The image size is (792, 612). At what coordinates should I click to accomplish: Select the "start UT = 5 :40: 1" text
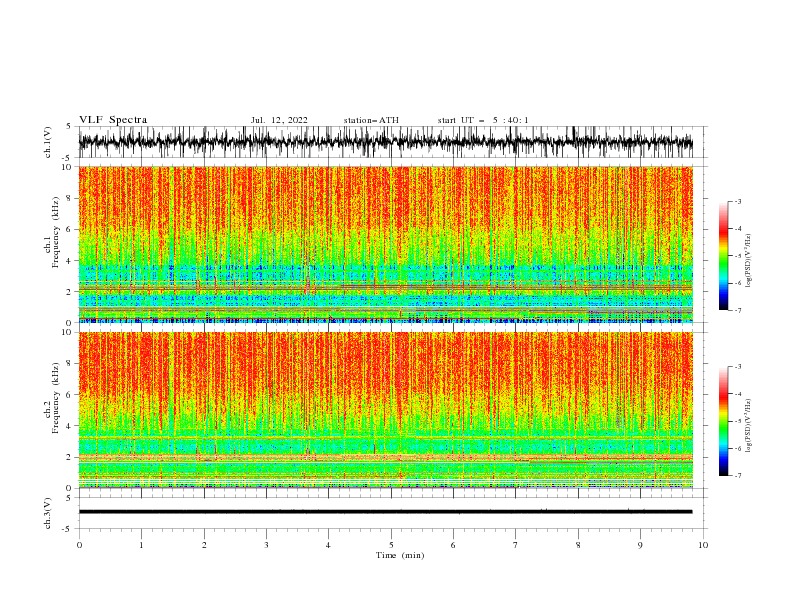pos(483,120)
